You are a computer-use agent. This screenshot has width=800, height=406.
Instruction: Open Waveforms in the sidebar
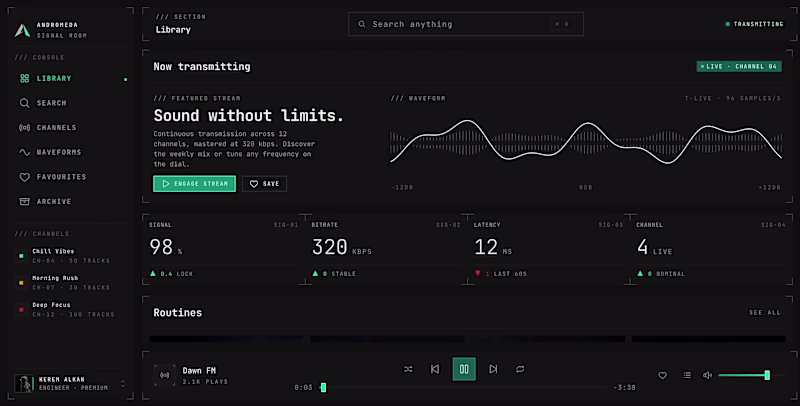tap(71, 152)
